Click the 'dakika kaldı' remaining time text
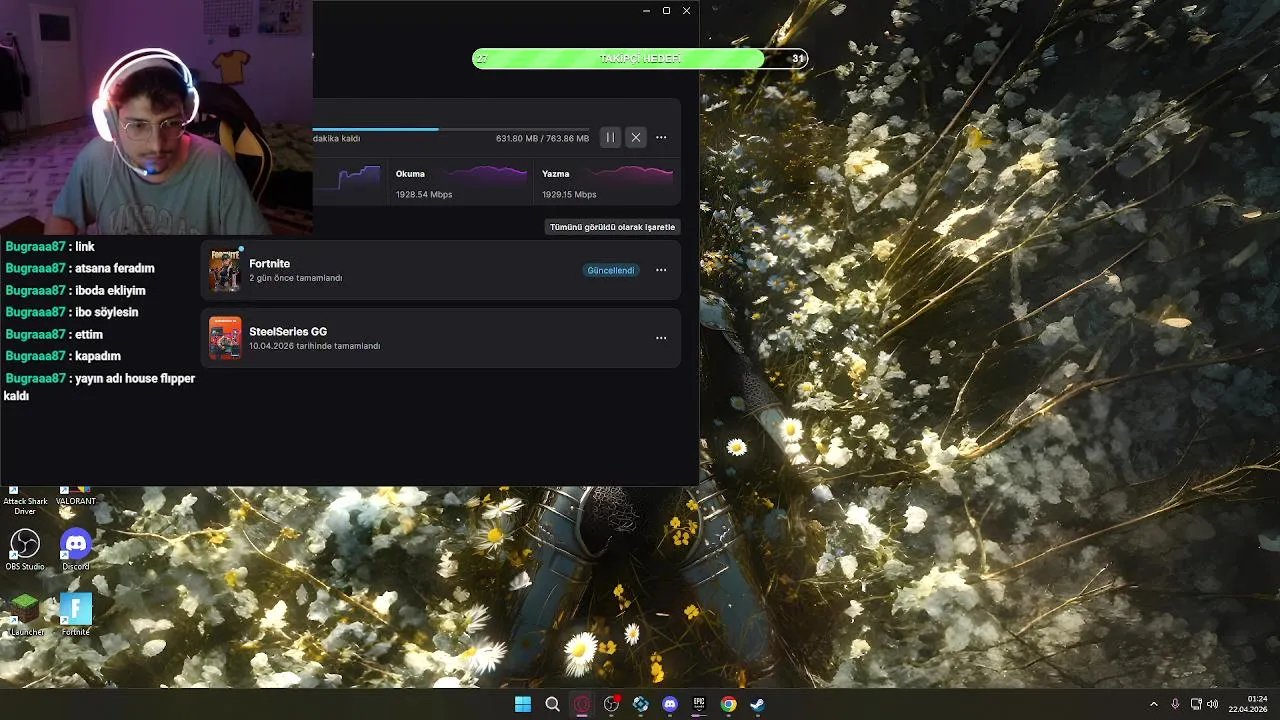 (337, 139)
